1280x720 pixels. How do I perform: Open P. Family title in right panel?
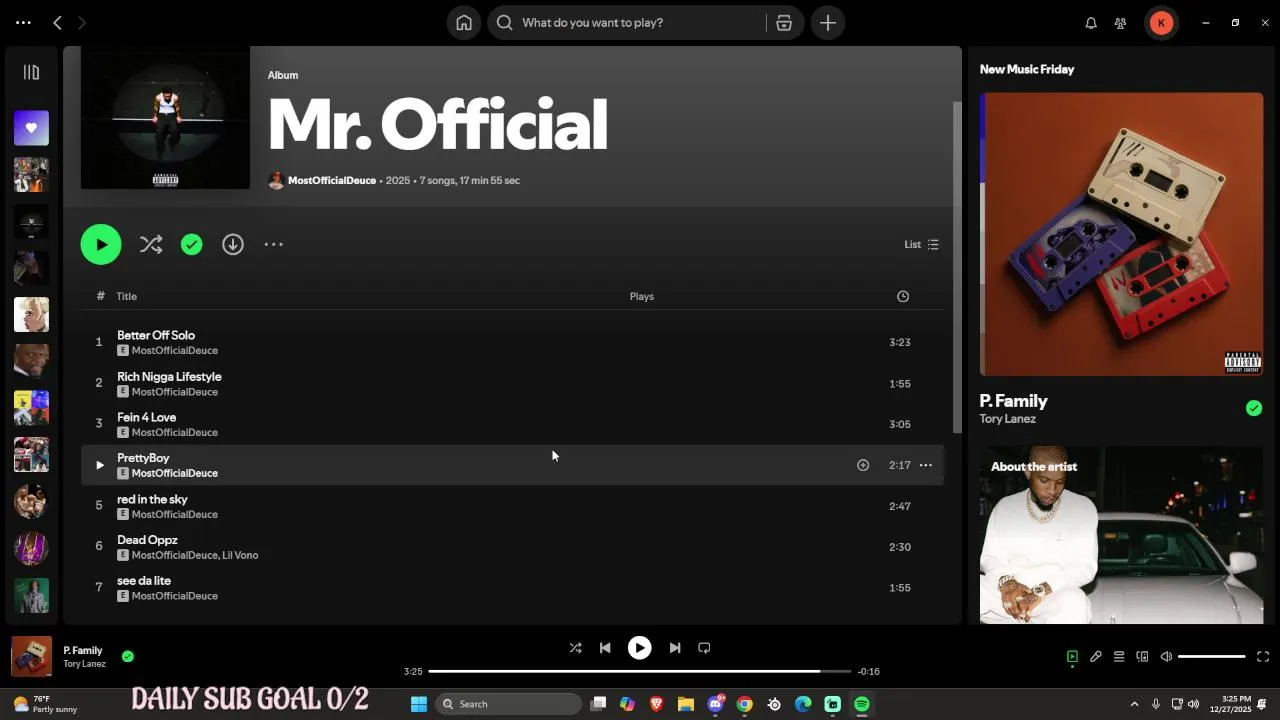(1013, 401)
